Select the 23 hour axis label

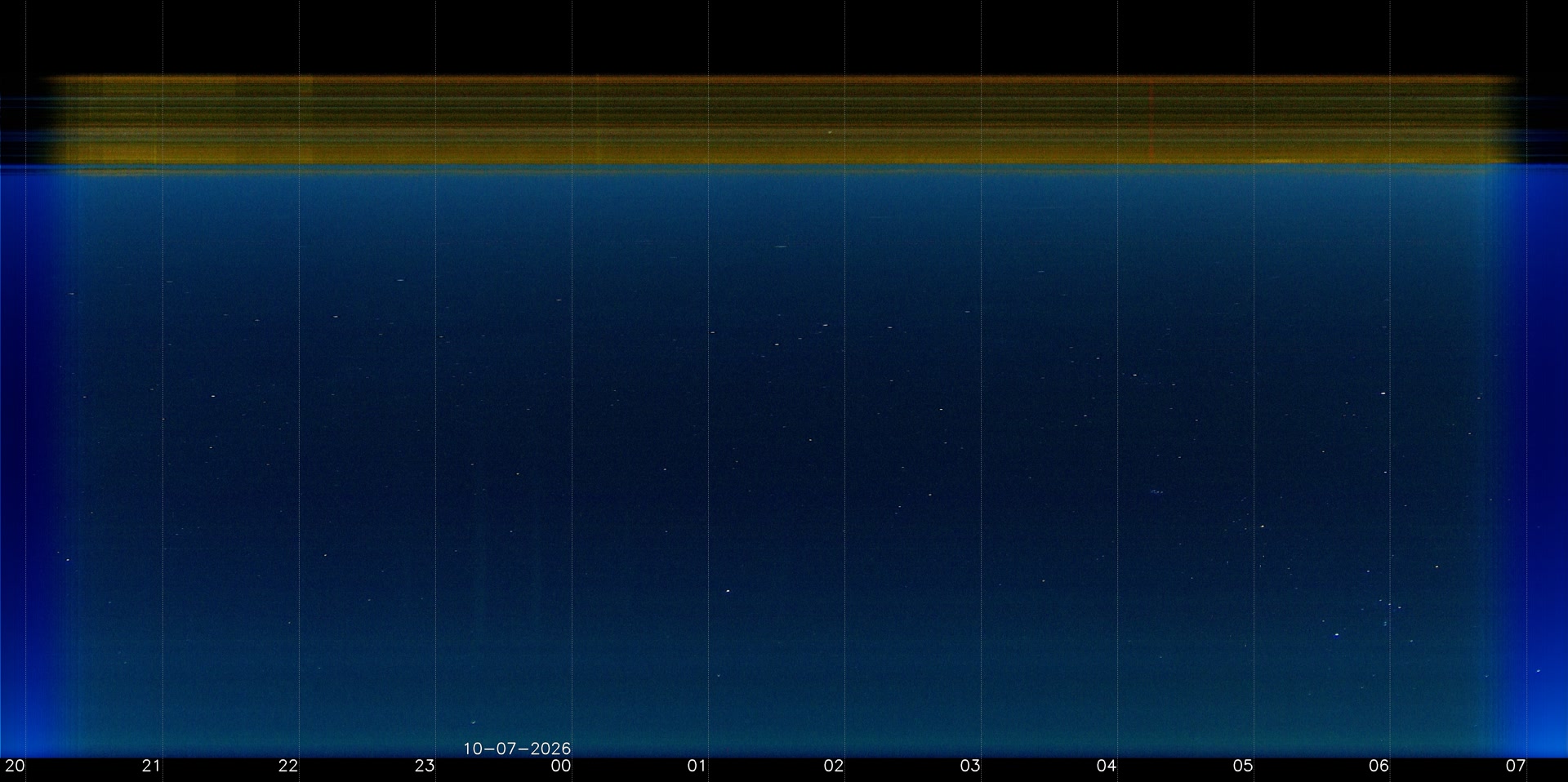(424, 766)
